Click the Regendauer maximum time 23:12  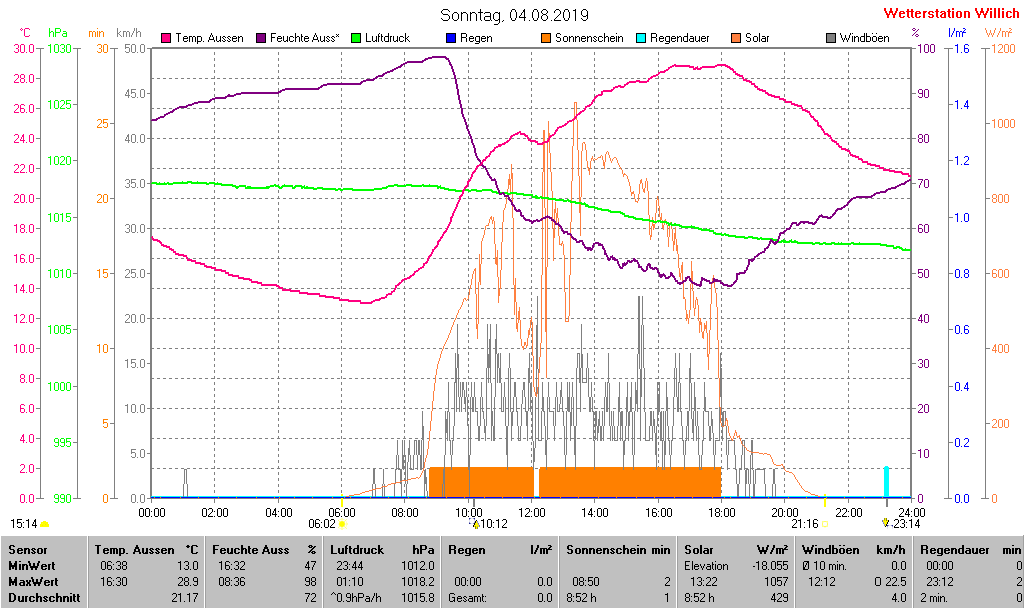coord(940,581)
